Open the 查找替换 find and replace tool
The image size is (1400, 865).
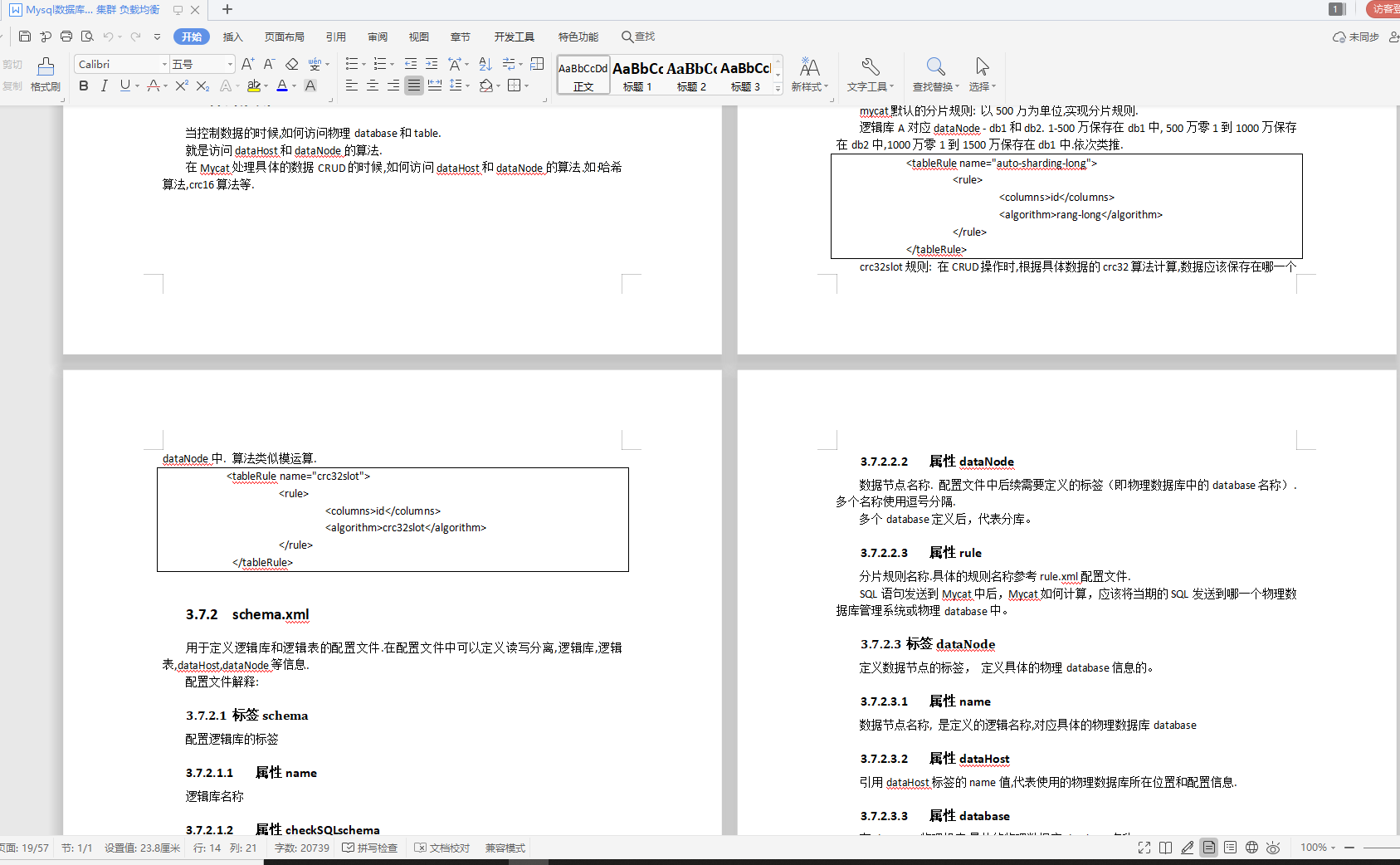pos(935,75)
